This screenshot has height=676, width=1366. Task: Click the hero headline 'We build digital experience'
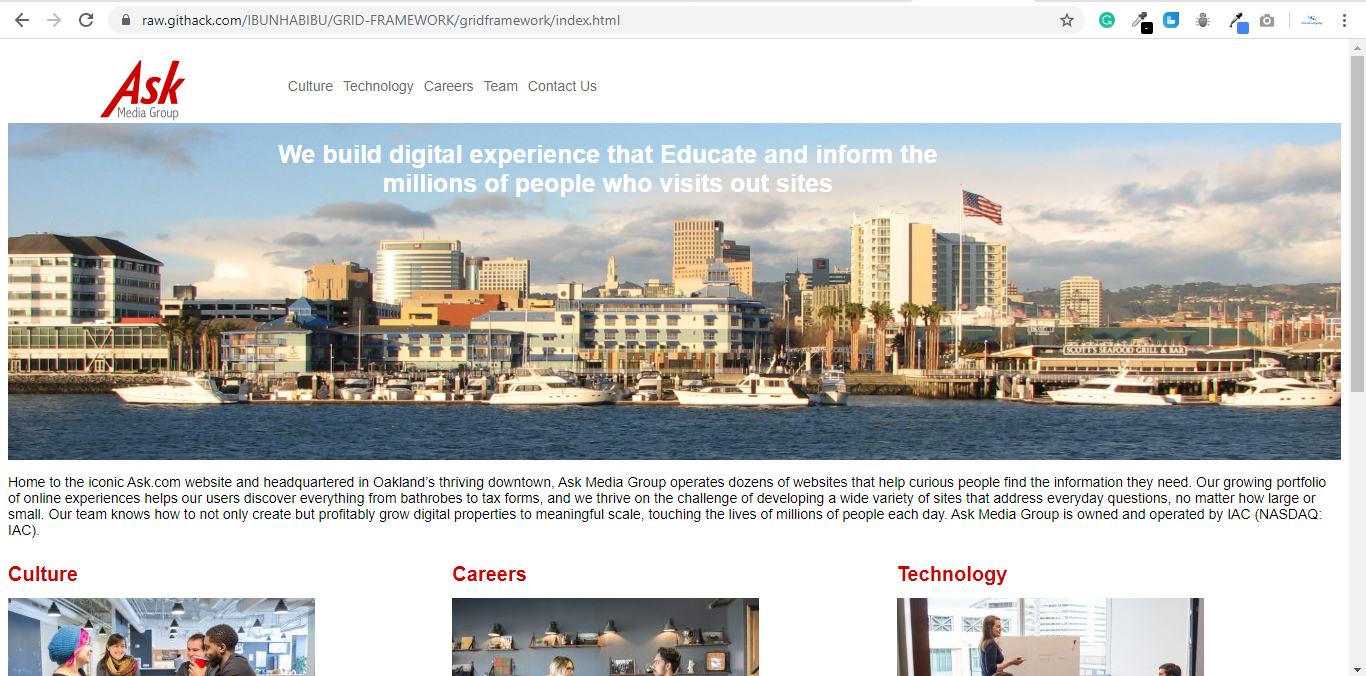[x=608, y=169]
